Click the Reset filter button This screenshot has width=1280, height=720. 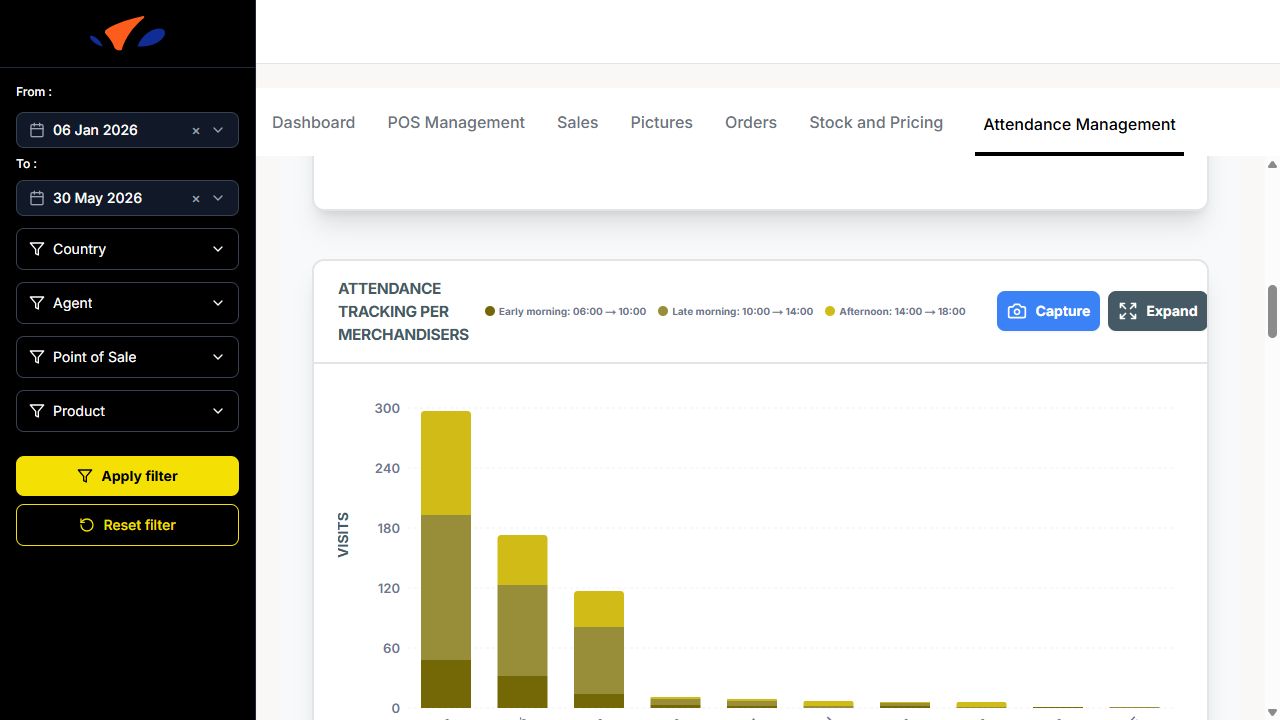[127, 525]
